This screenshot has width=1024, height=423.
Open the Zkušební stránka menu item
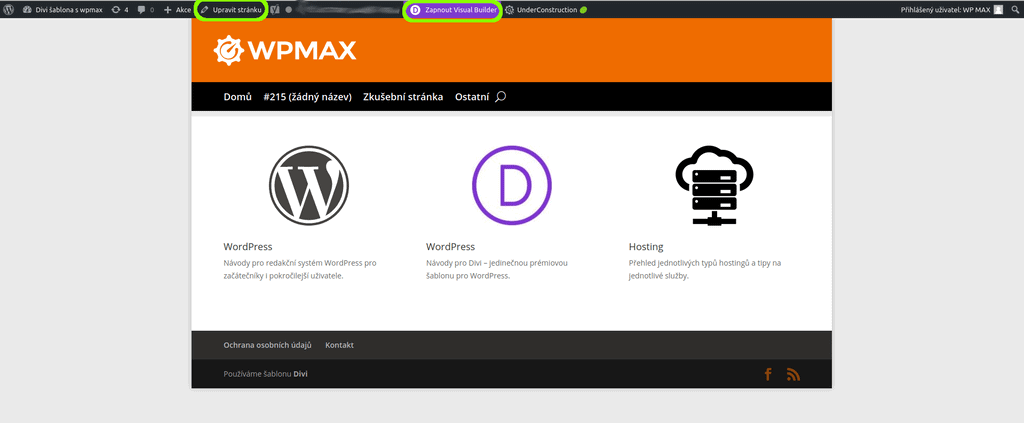403,97
